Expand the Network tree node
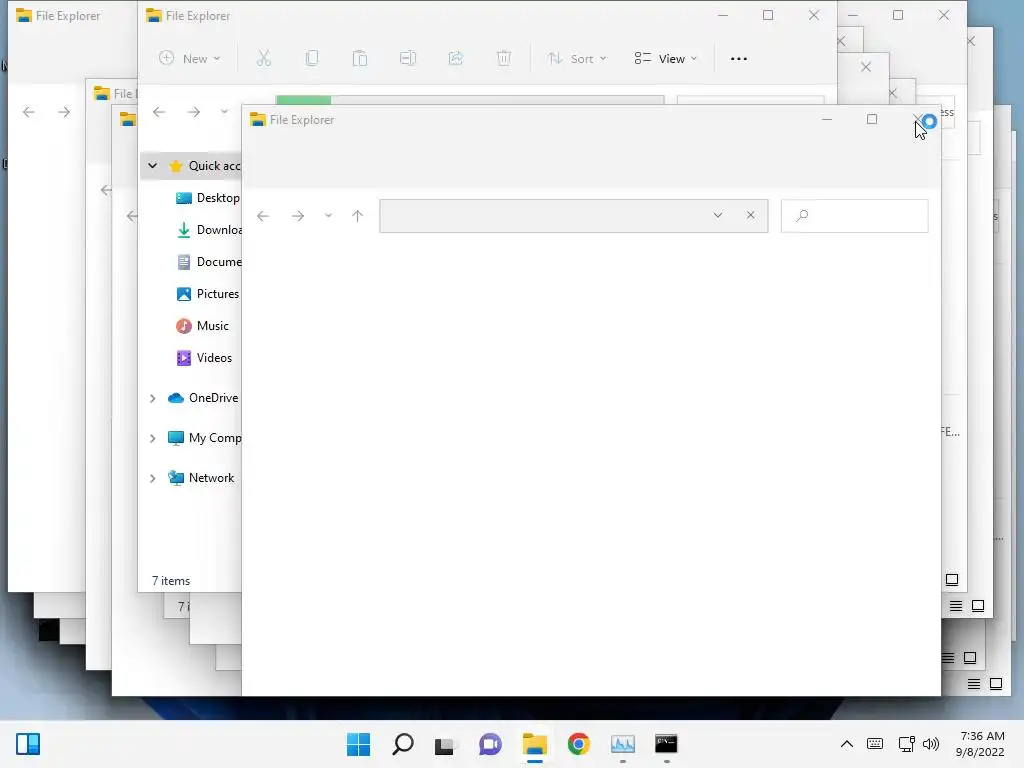The width and height of the screenshot is (1024, 768). (152, 478)
